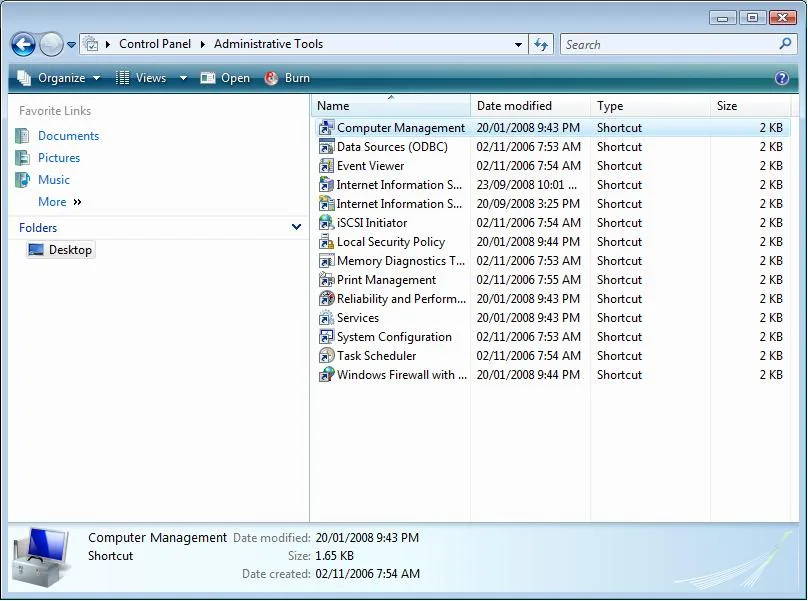808x601 pixels.
Task: Open Help using the question mark icon
Action: tap(782, 78)
